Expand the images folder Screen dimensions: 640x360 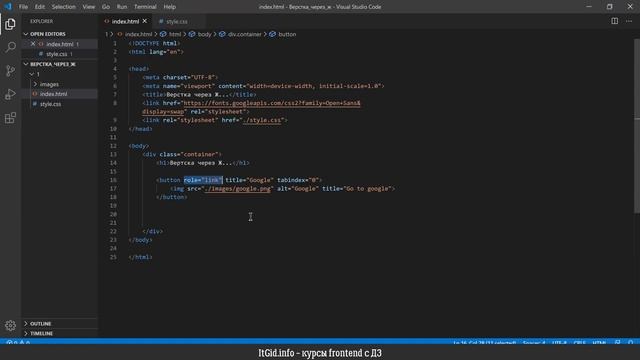pyautogui.click(x=35, y=84)
